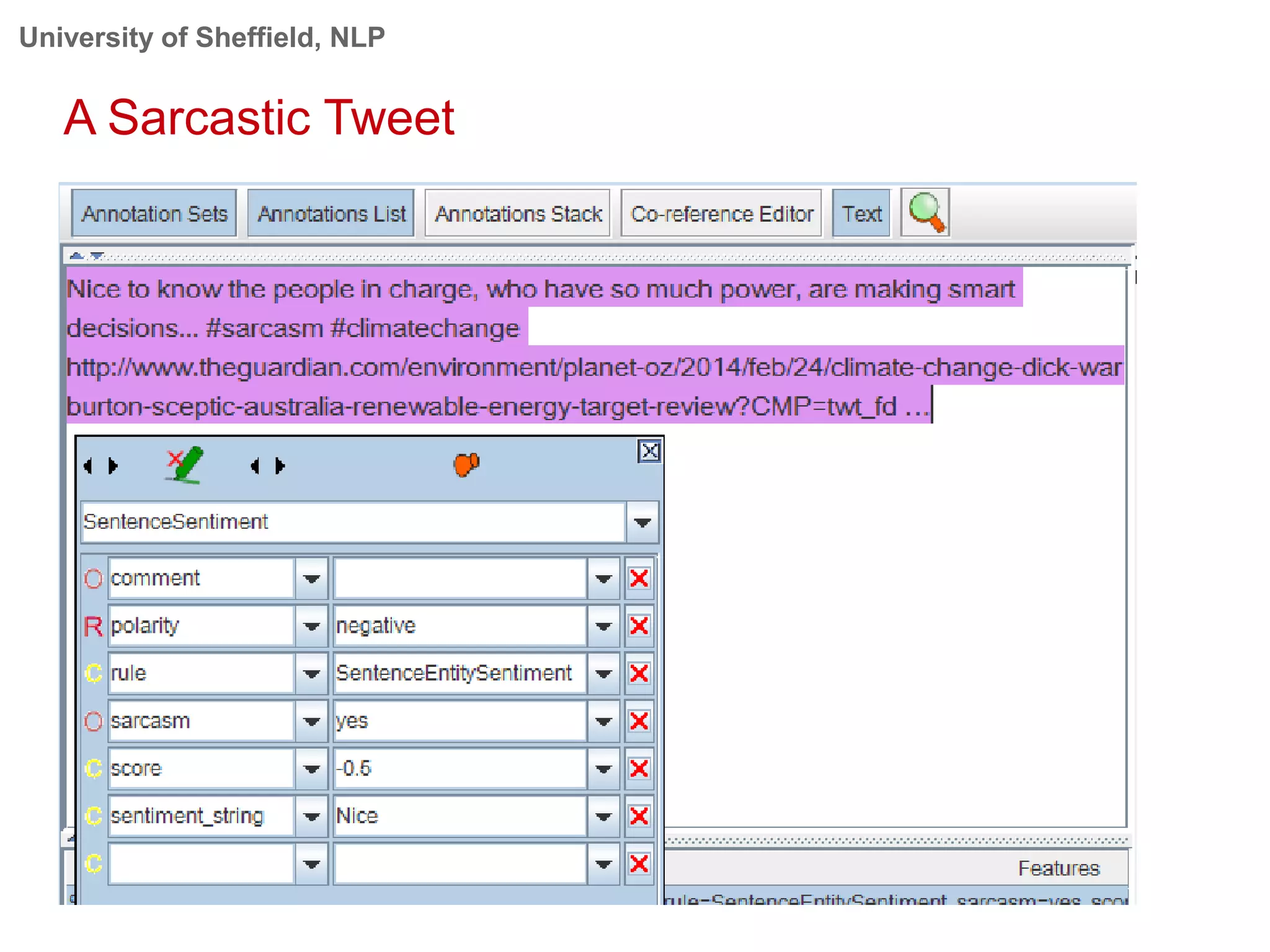The image size is (1270, 952).
Task: Open the comment value dropdown
Action: (603, 578)
